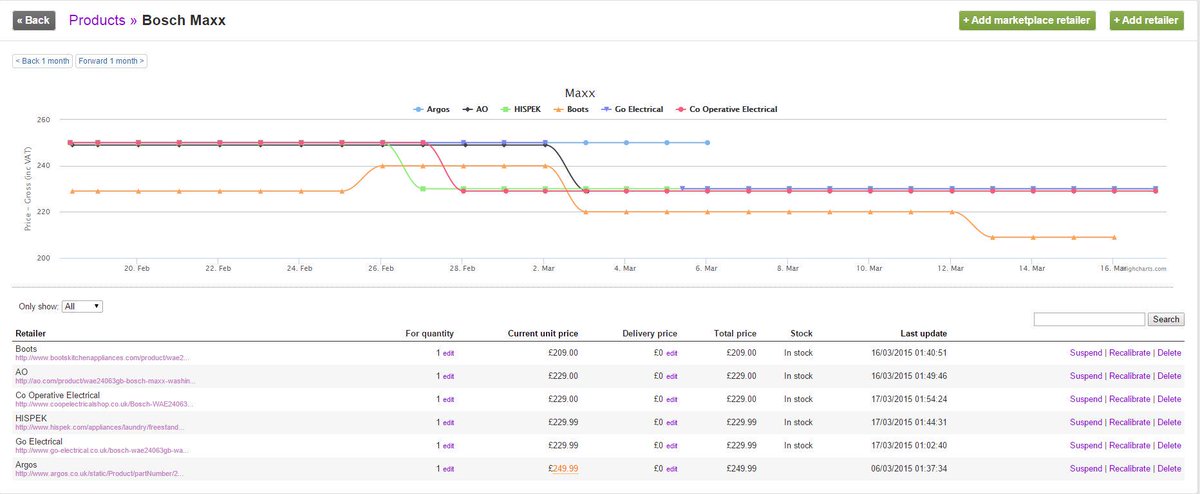
Task: Recalibrate Co Operative Electrical retailer
Action: pos(1129,399)
